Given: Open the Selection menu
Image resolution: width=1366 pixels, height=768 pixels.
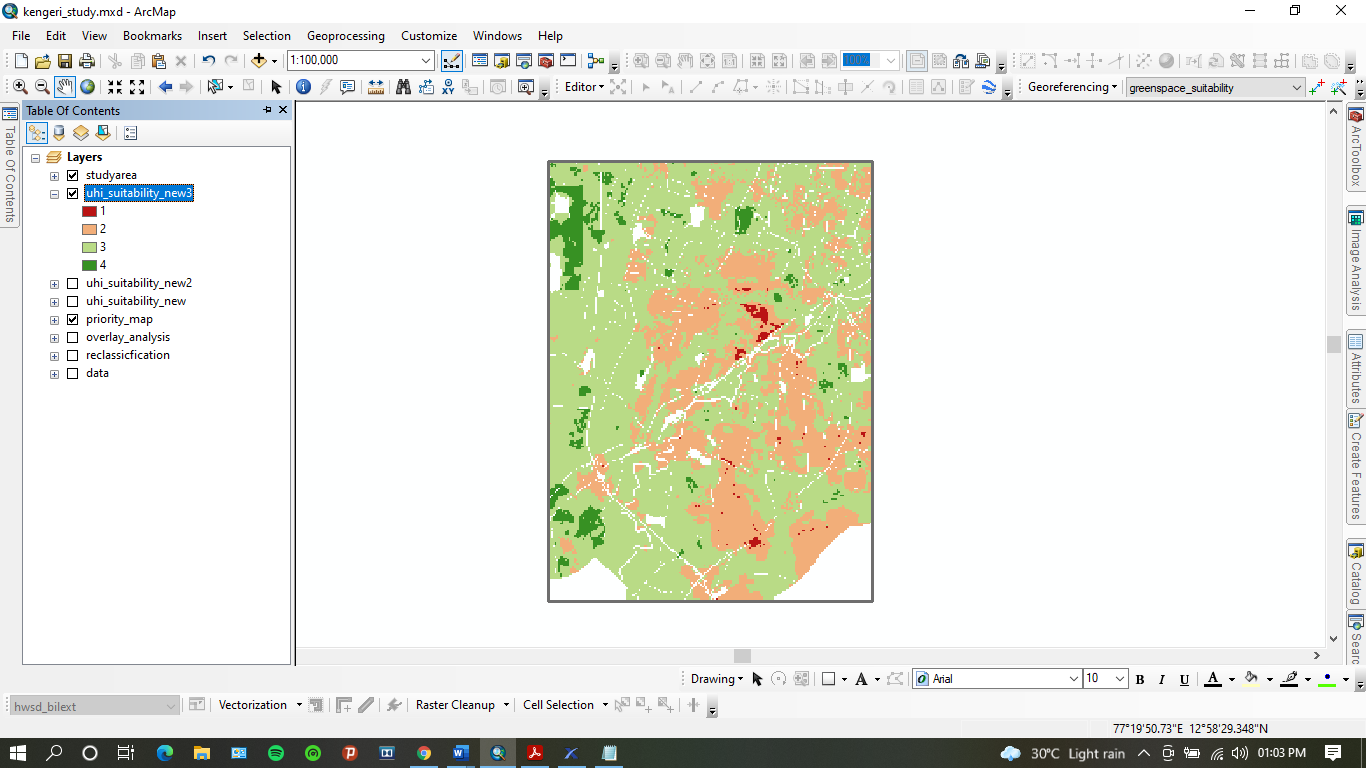Looking at the screenshot, I should point(266,35).
